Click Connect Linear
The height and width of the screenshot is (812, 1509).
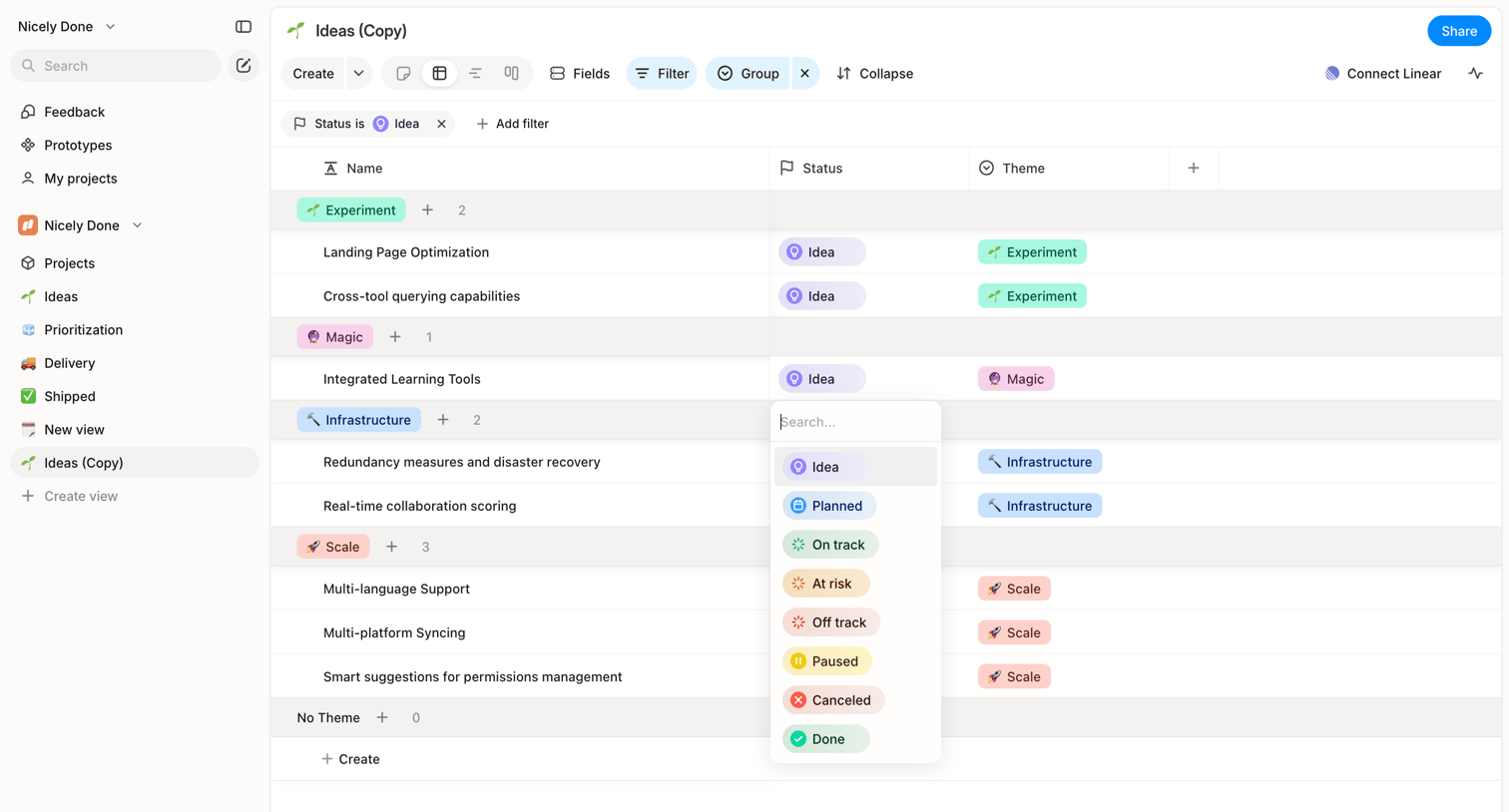coord(1382,74)
